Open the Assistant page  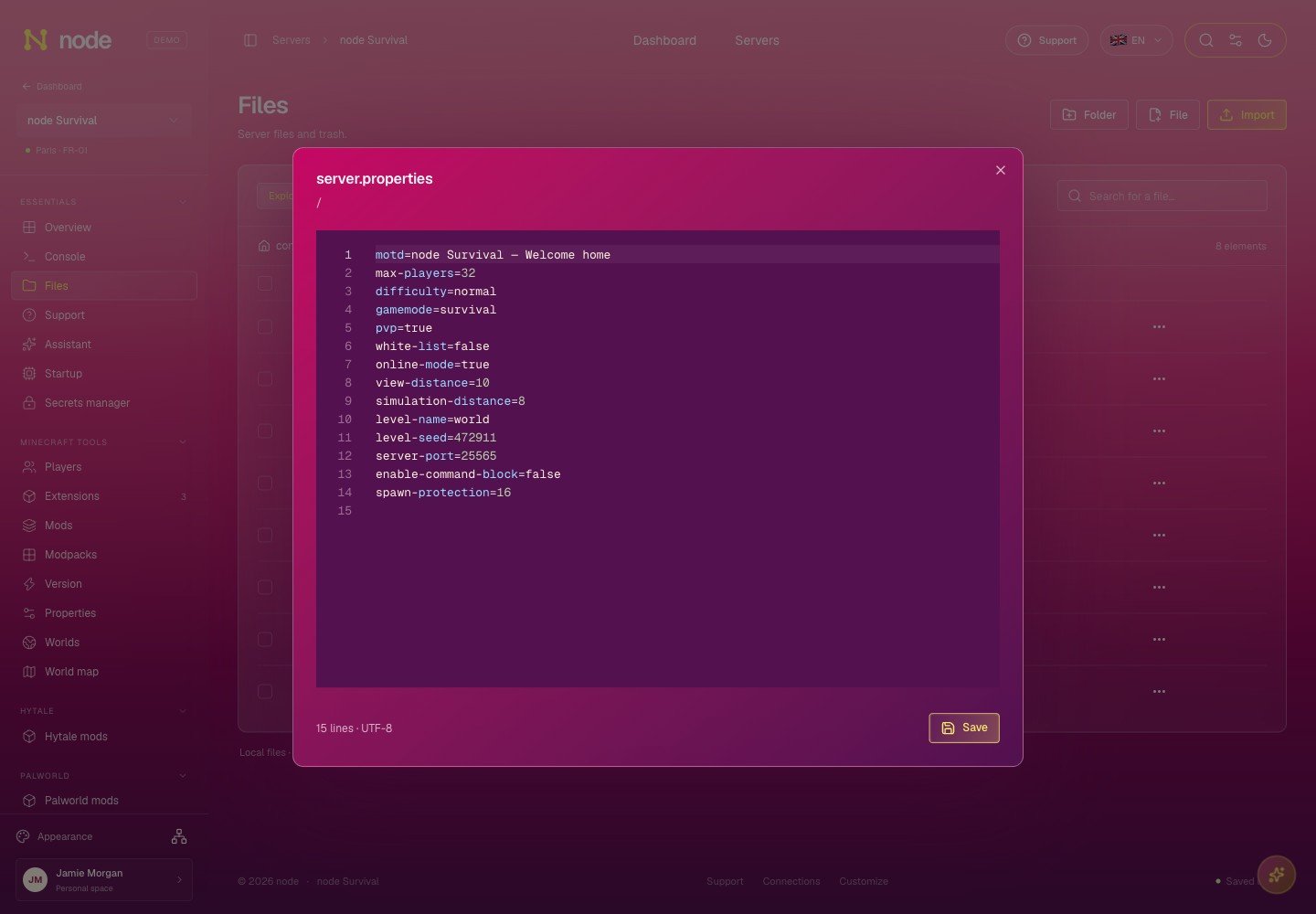[x=104, y=345]
